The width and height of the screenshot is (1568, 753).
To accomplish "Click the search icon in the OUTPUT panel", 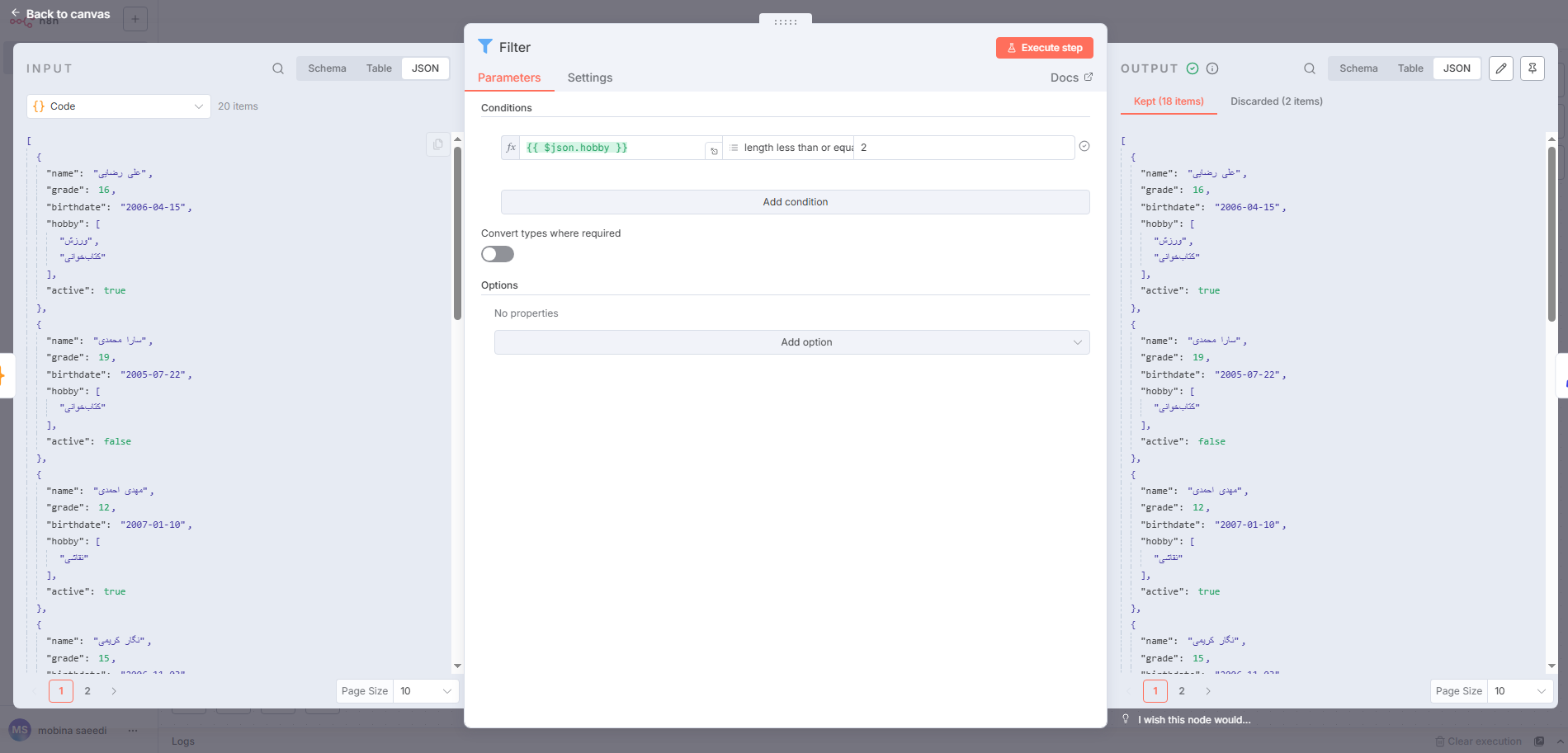I will pyautogui.click(x=1309, y=68).
